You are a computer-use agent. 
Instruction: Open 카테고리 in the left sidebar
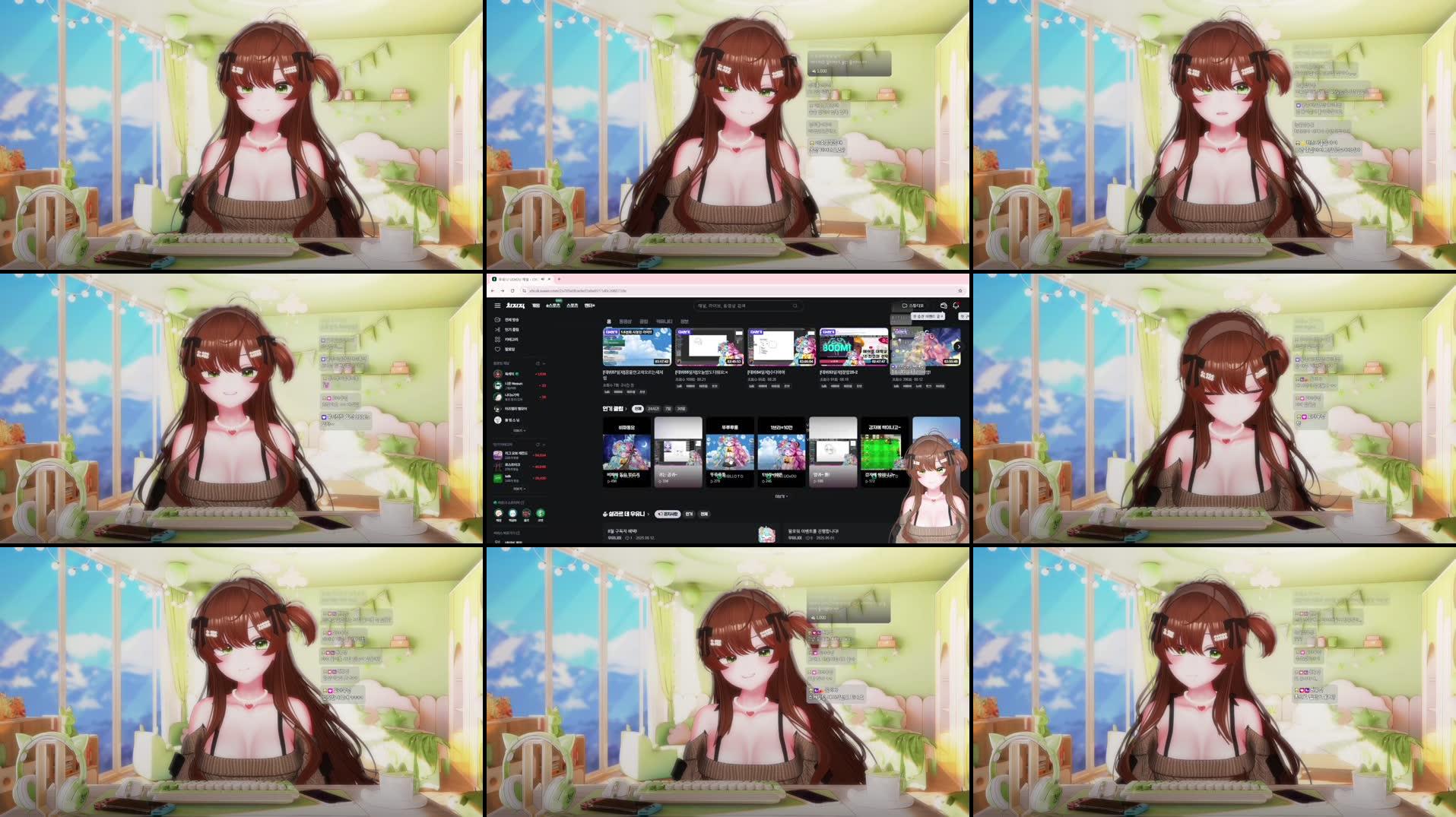pos(506,340)
